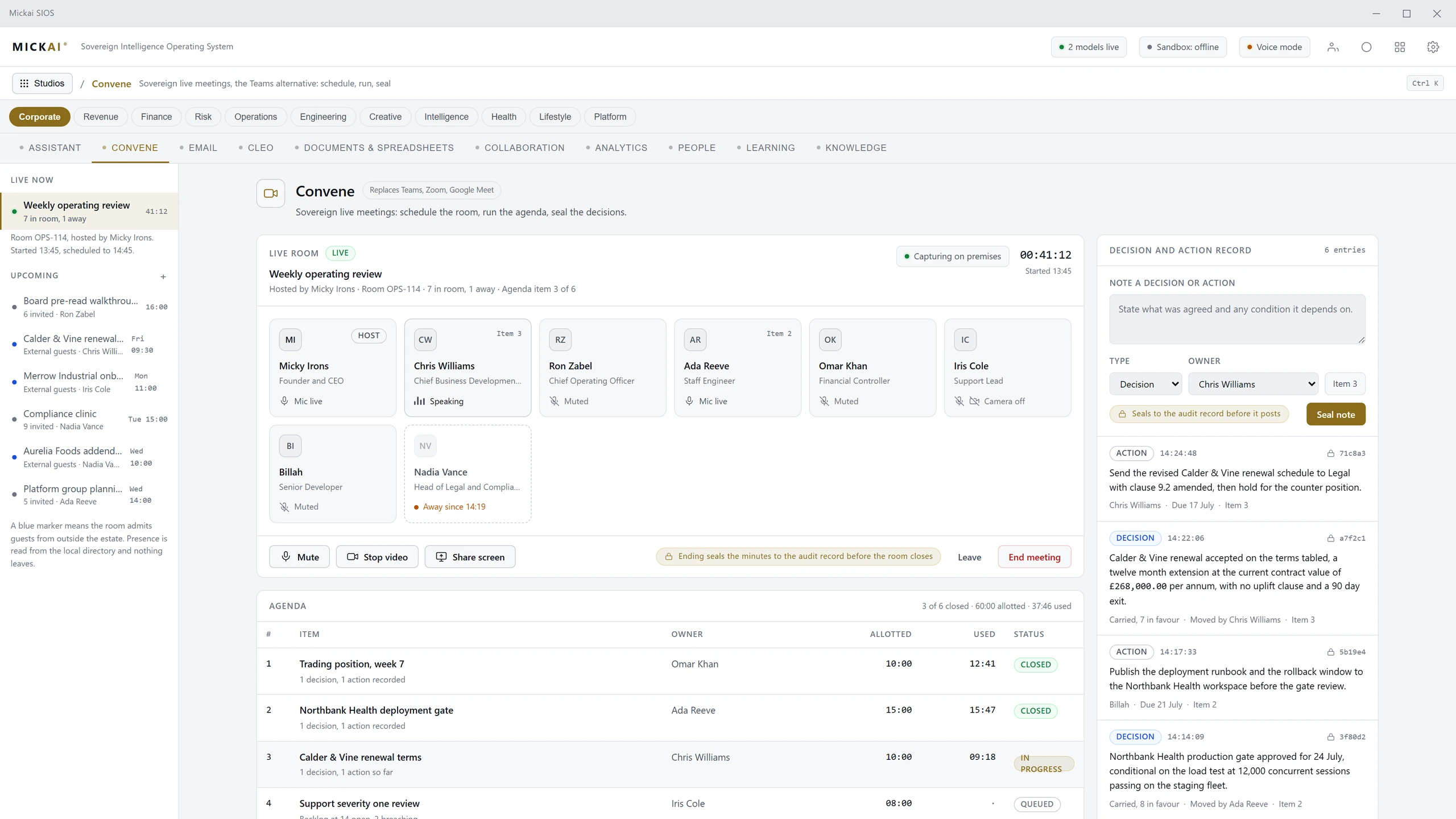Click lock icon beside hash a7f2c1
The width and height of the screenshot is (1456, 819).
(x=1331, y=538)
